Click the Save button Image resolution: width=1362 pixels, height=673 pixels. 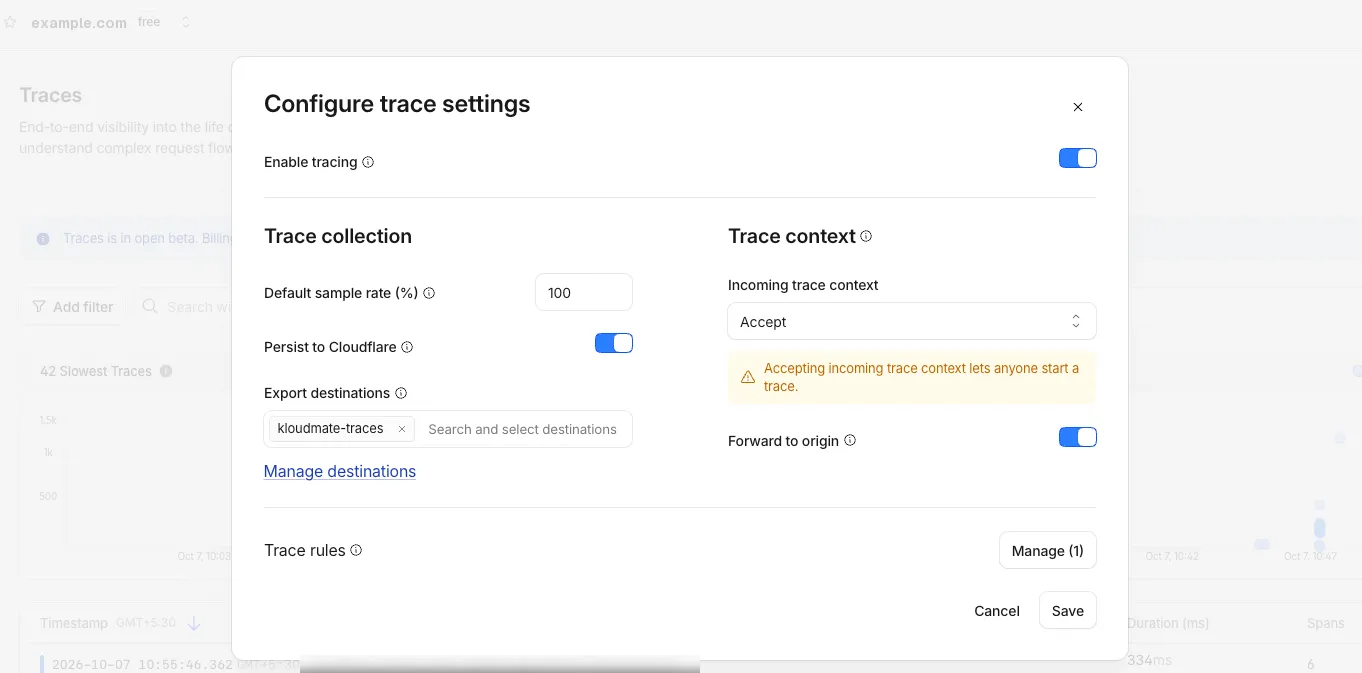click(x=1068, y=611)
